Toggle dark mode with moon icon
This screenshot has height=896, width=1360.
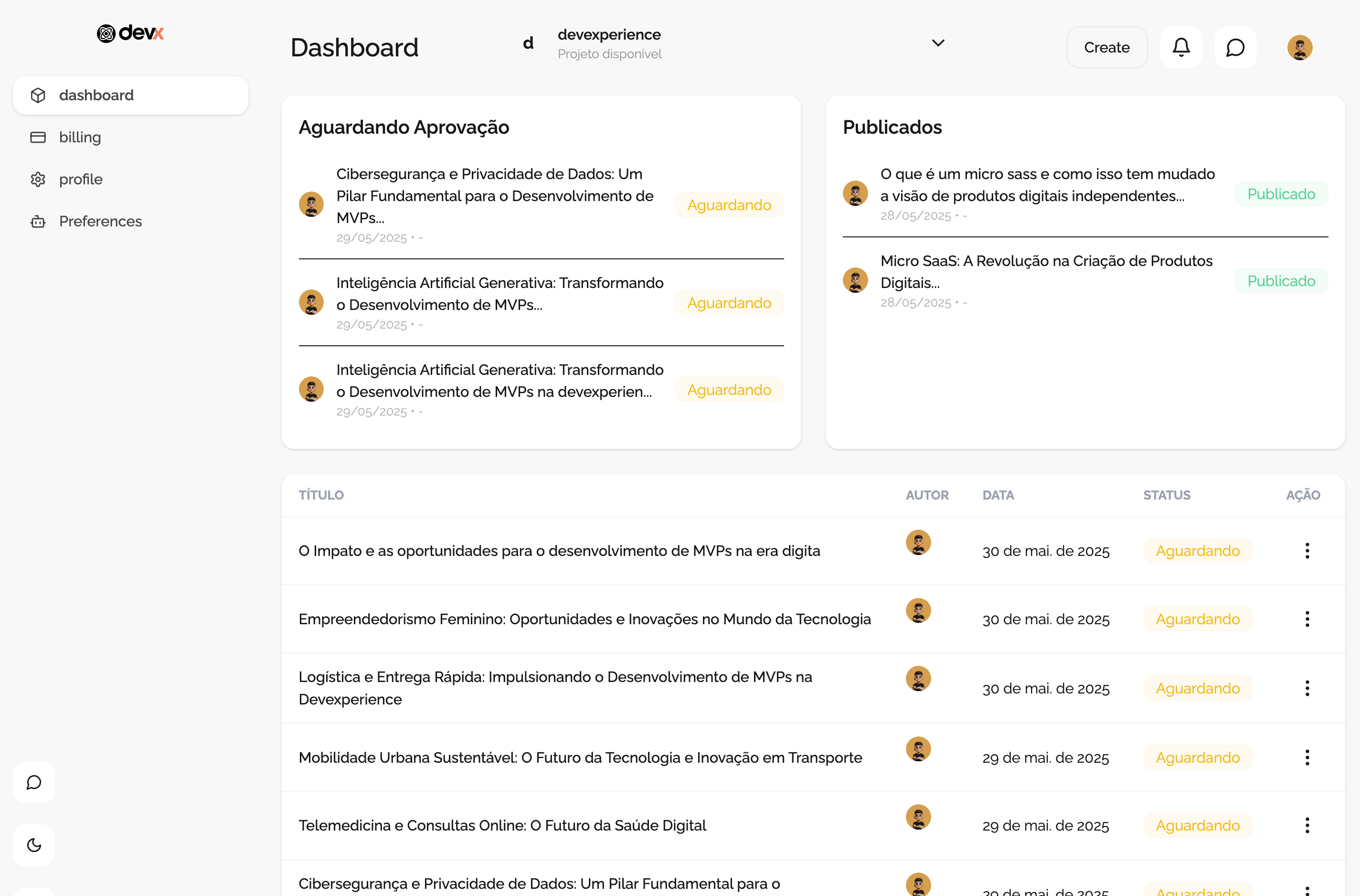coord(34,845)
